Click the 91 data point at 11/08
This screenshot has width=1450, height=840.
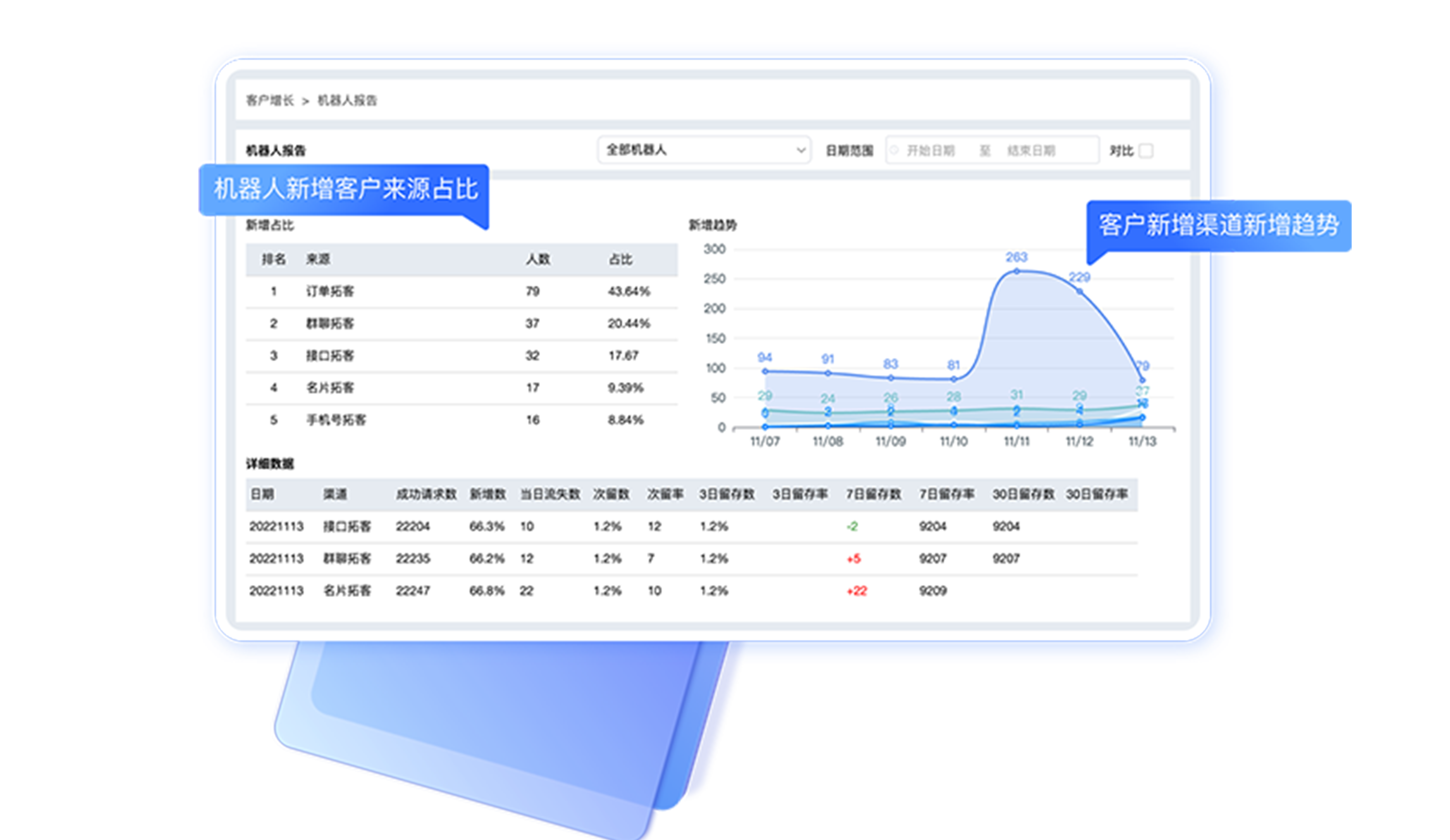pyautogui.click(x=828, y=373)
